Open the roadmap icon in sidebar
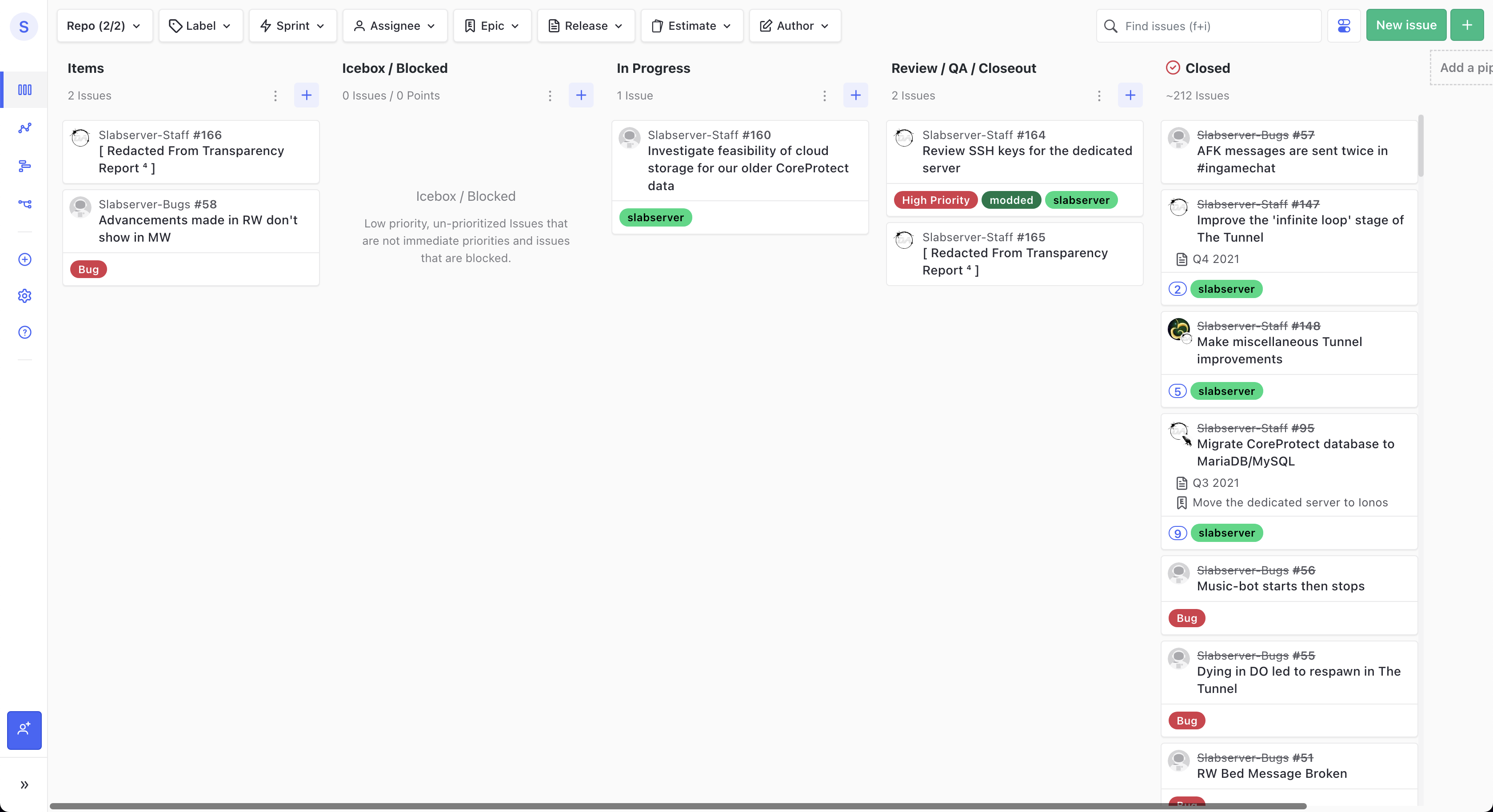This screenshot has height=812, width=1493. (x=24, y=166)
